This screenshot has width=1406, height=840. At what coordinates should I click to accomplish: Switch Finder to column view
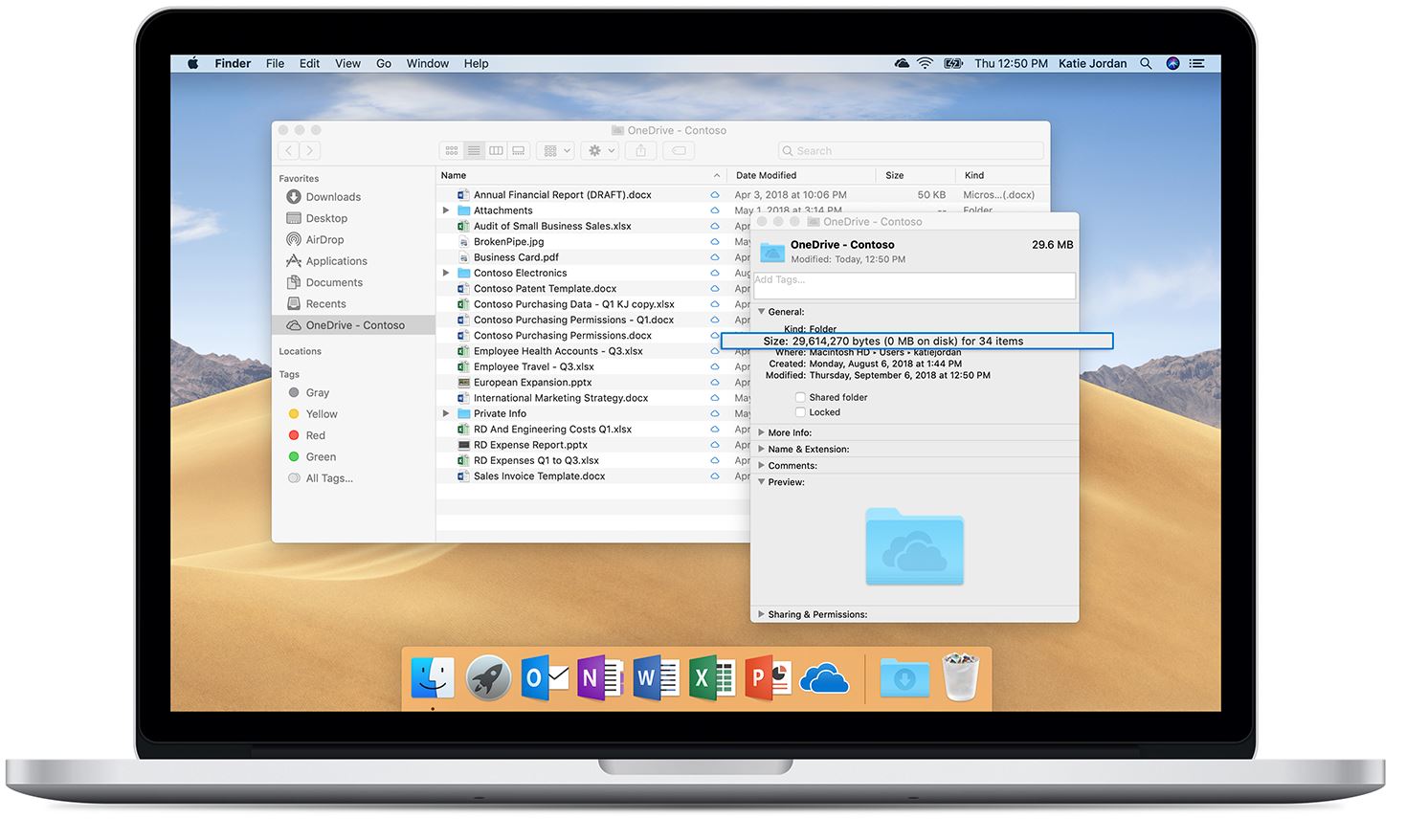coord(496,150)
